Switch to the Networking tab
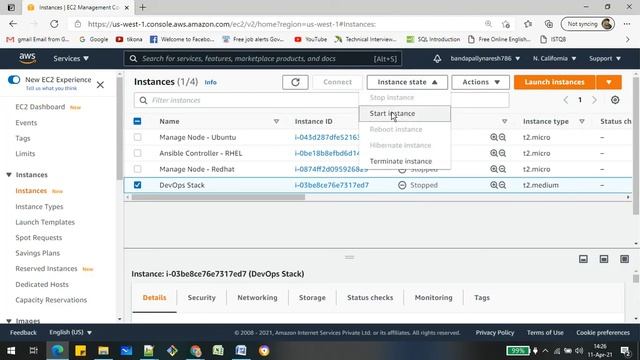This screenshot has height=360, width=640. click(257, 298)
